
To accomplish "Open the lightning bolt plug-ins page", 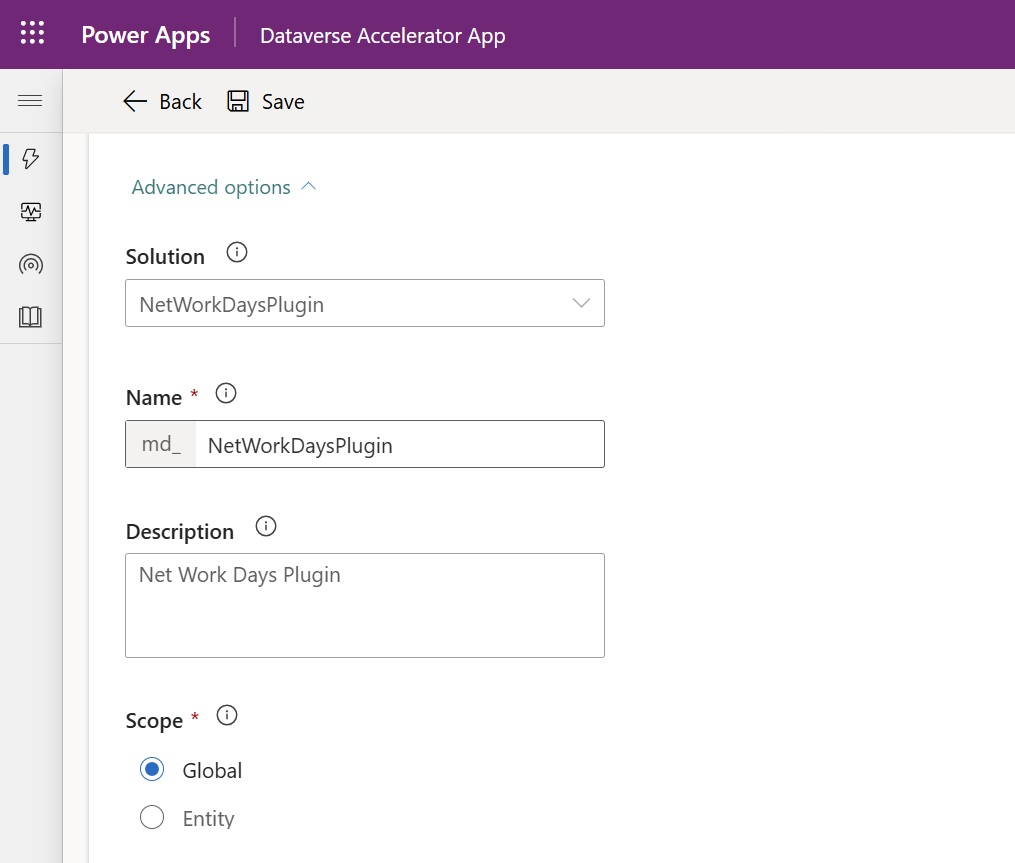I will [30, 159].
